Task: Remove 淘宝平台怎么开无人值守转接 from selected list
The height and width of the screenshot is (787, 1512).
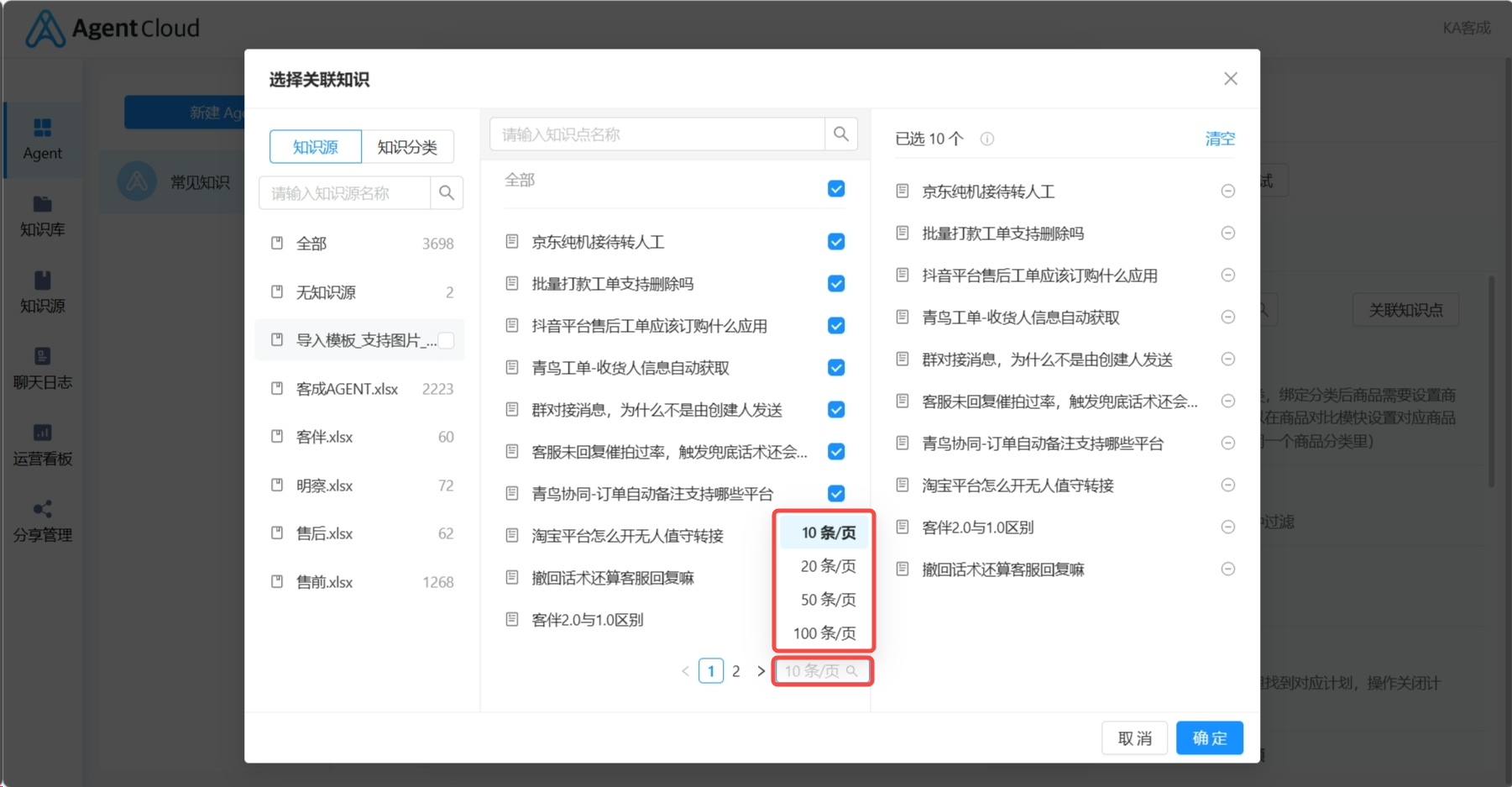Action: (x=1227, y=485)
